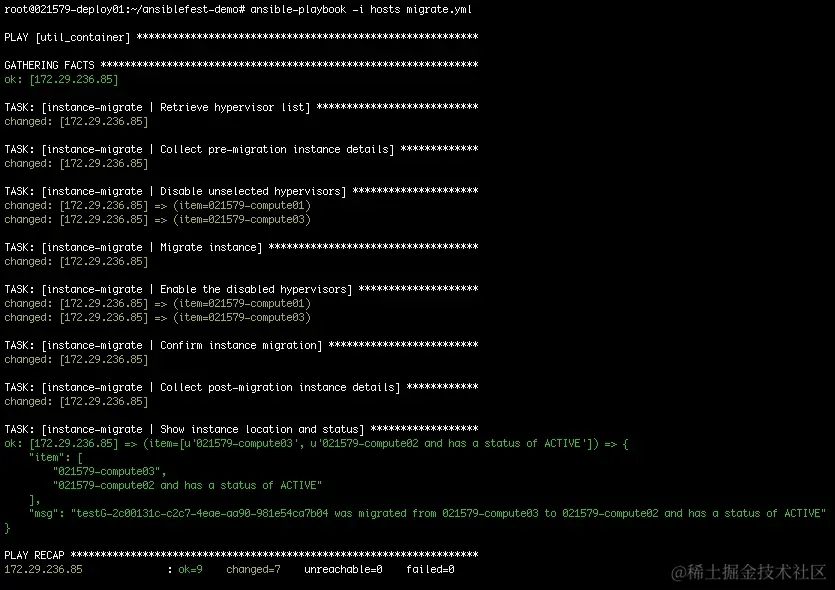
Task: Select the changed line under 'Retrieve hypervisor list'
Action: click(x=76, y=121)
